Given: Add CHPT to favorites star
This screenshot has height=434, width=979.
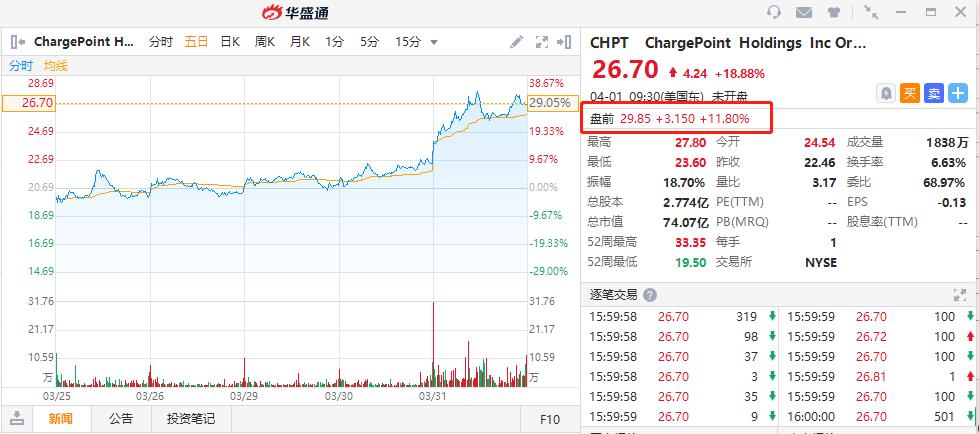Looking at the screenshot, I should pos(958,93).
